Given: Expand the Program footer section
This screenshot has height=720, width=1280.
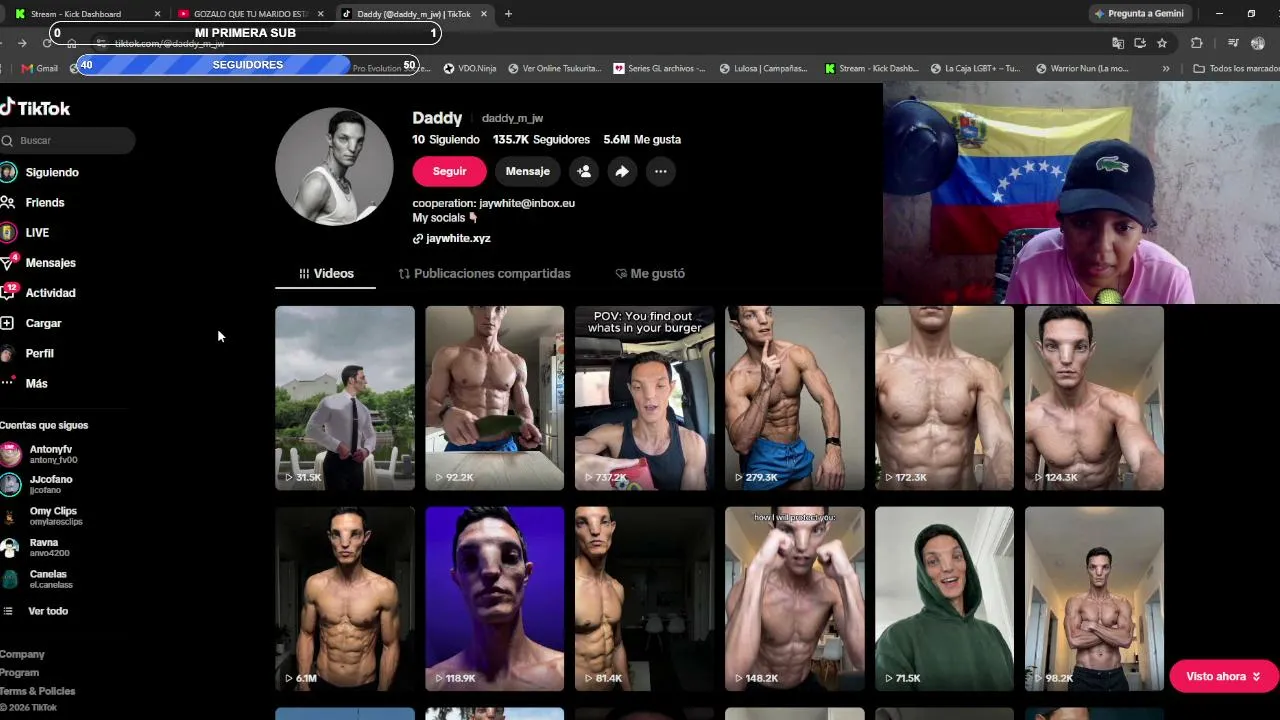Looking at the screenshot, I should tap(20, 673).
